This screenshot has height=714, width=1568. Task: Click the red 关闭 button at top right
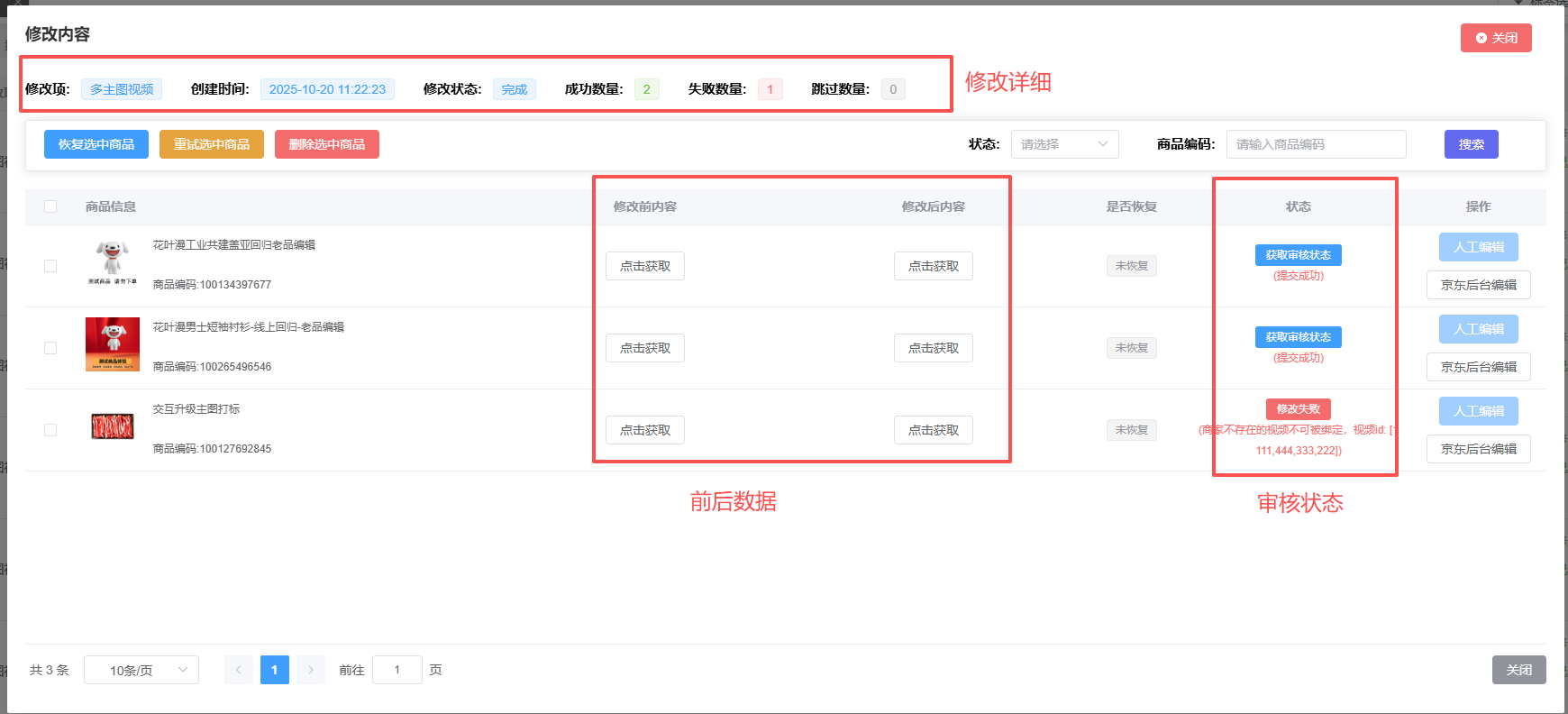coord(1495,38)
